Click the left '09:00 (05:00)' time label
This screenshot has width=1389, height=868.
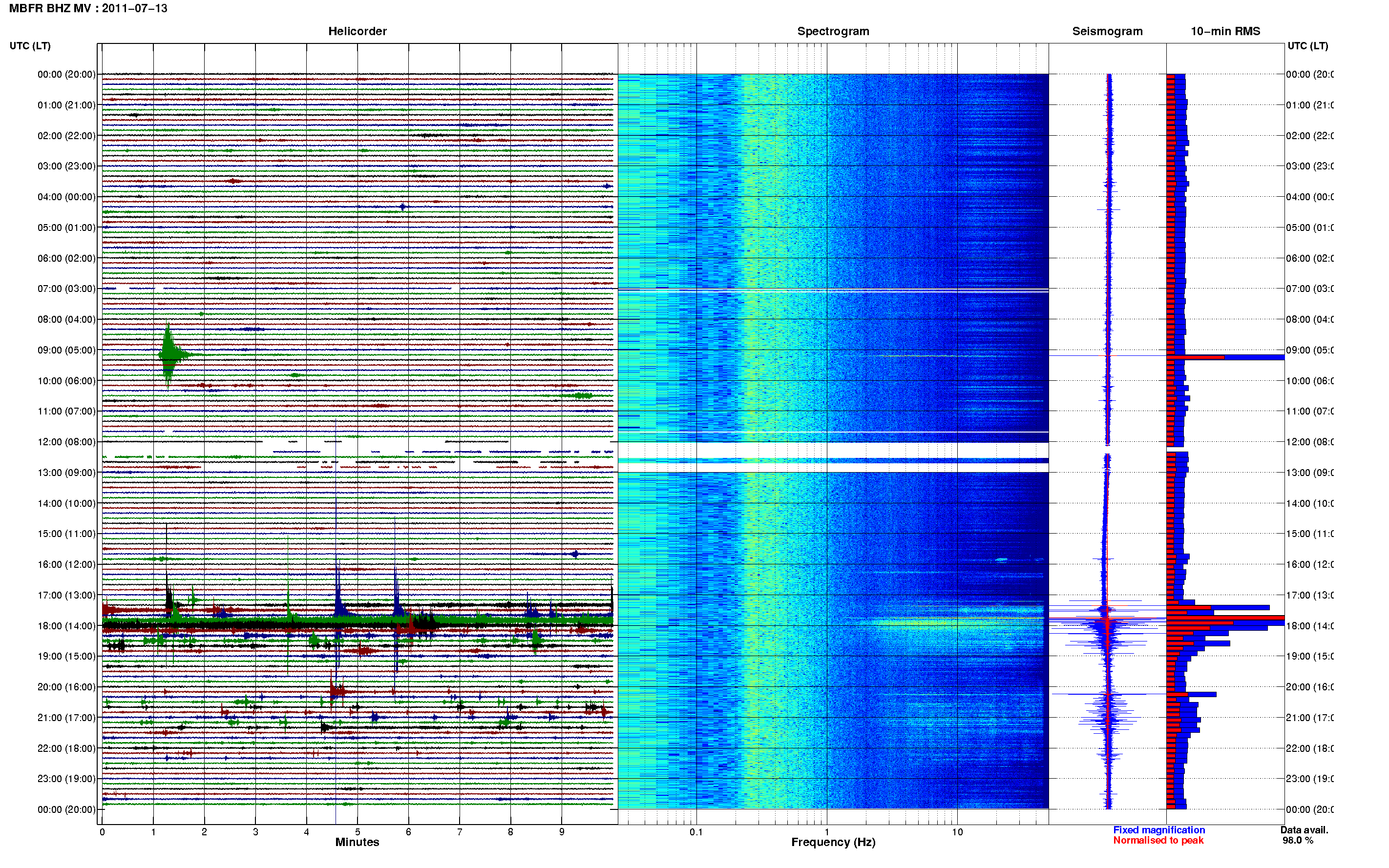[66, 350]
